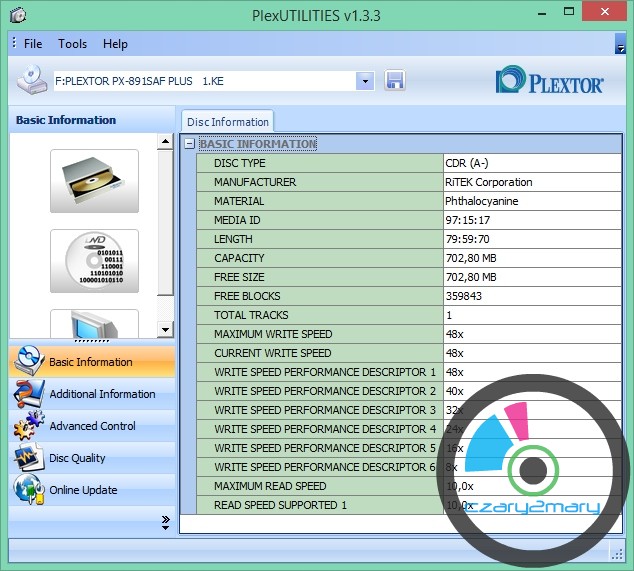Select WRITE SPEED PERFORMANCE DESCRIPTOR 5 row
This screenshot has width=634, height=571.
point(409,448)
